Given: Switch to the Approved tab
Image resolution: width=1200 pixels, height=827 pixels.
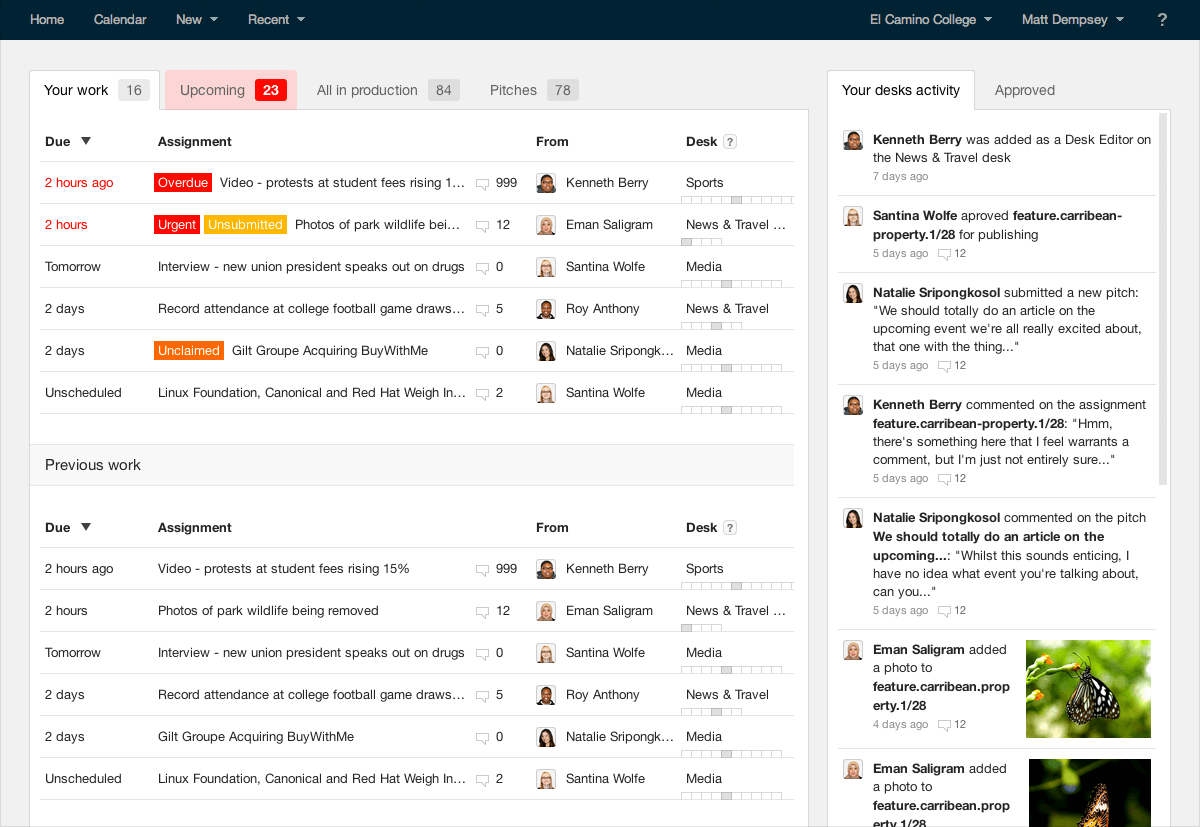Looking at the screenshot, I should coord(1024,90).
